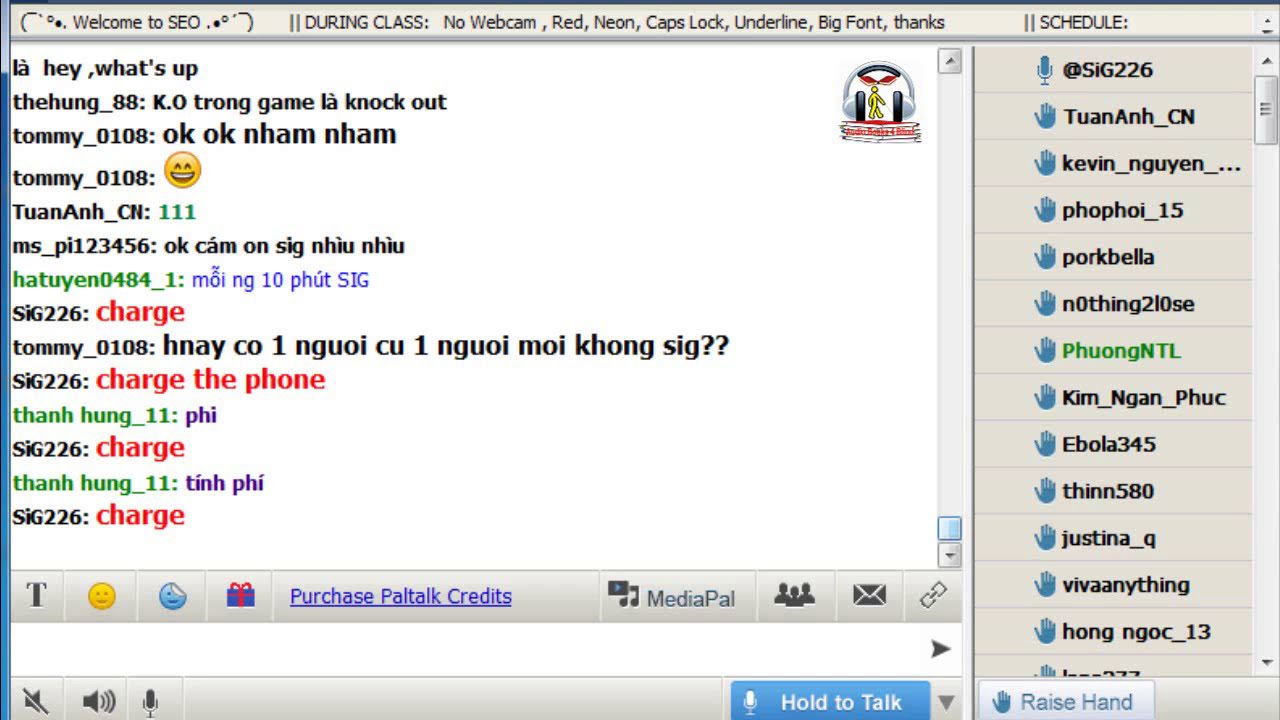Click the small microphone icon at bottom
1280x720 pixels.
(150, 703)
